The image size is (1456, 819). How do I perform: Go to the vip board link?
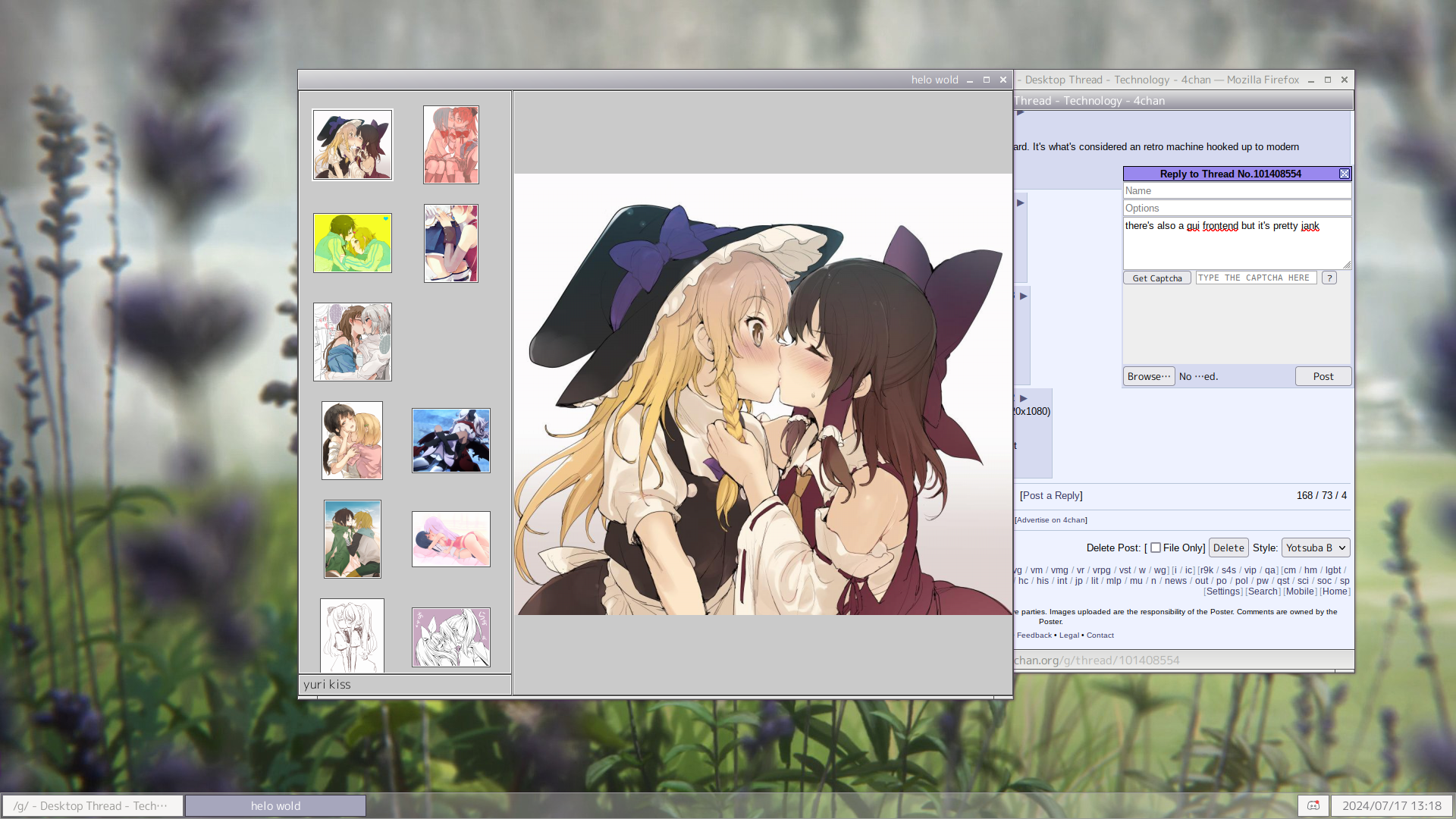(x=1250, y=570)
